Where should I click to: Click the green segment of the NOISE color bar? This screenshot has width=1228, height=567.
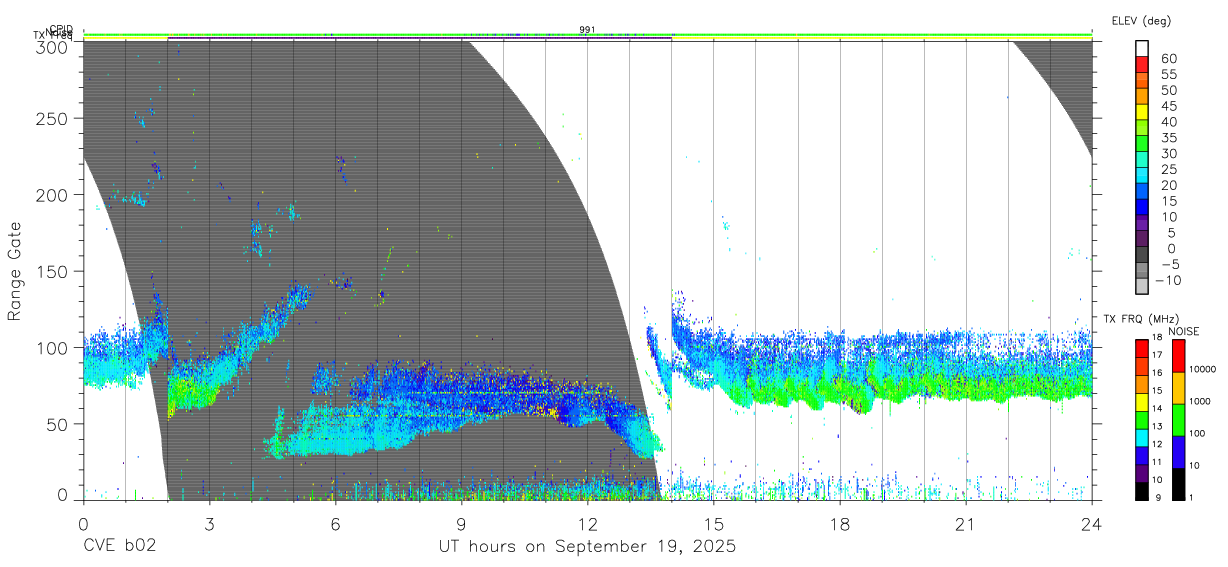click(x=1178, y=419)
